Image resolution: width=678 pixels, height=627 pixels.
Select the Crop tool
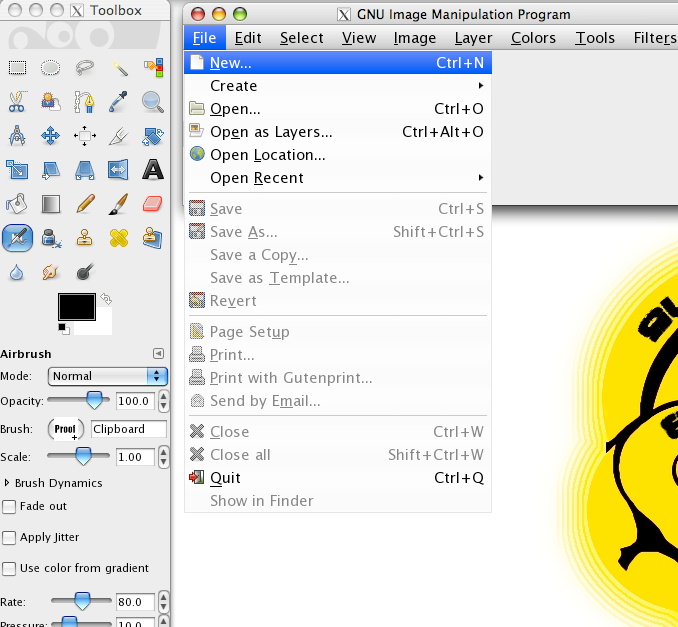(118, 136)
